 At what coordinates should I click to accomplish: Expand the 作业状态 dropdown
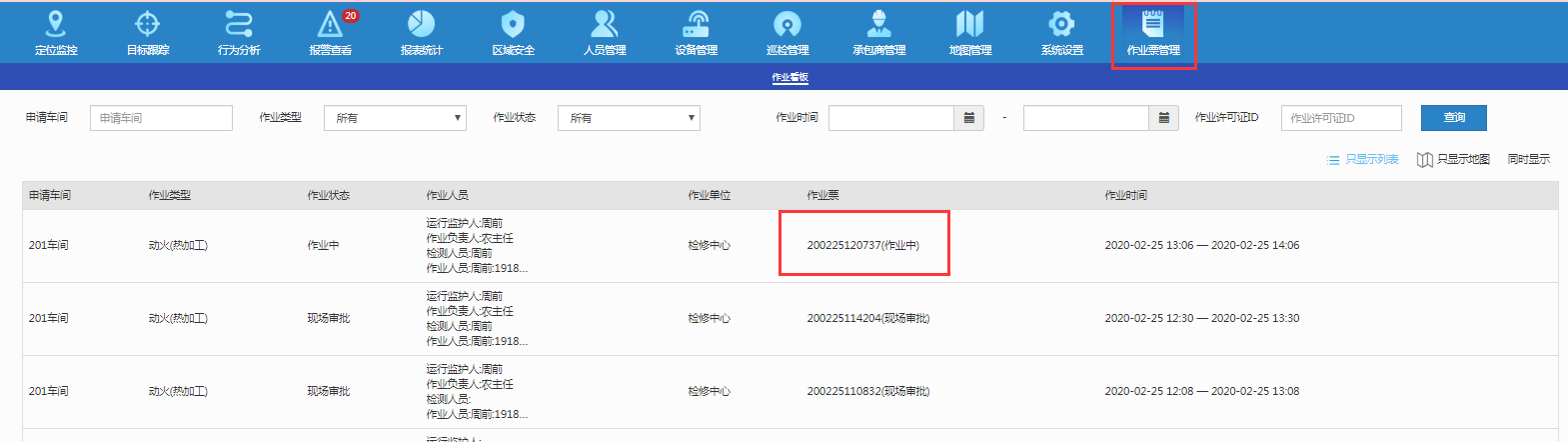click(x=629, y=118)
